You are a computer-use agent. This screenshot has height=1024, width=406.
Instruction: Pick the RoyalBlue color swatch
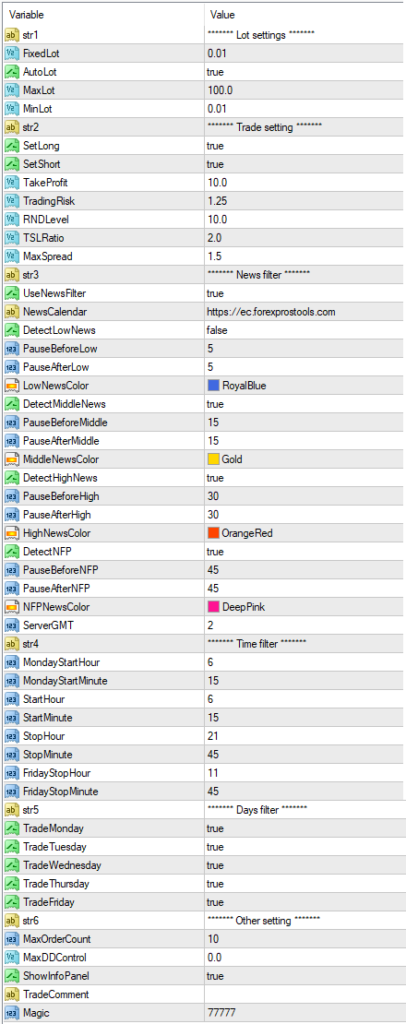click(213, 386)
